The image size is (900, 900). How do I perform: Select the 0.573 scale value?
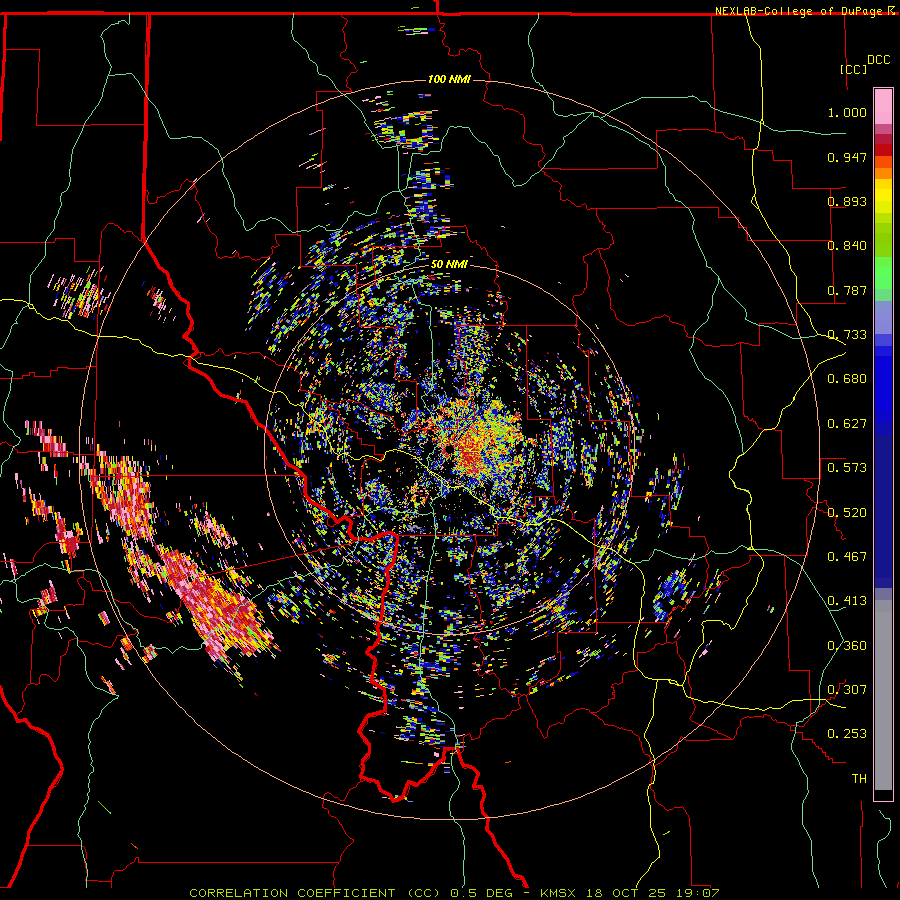[x=847, y=468]
